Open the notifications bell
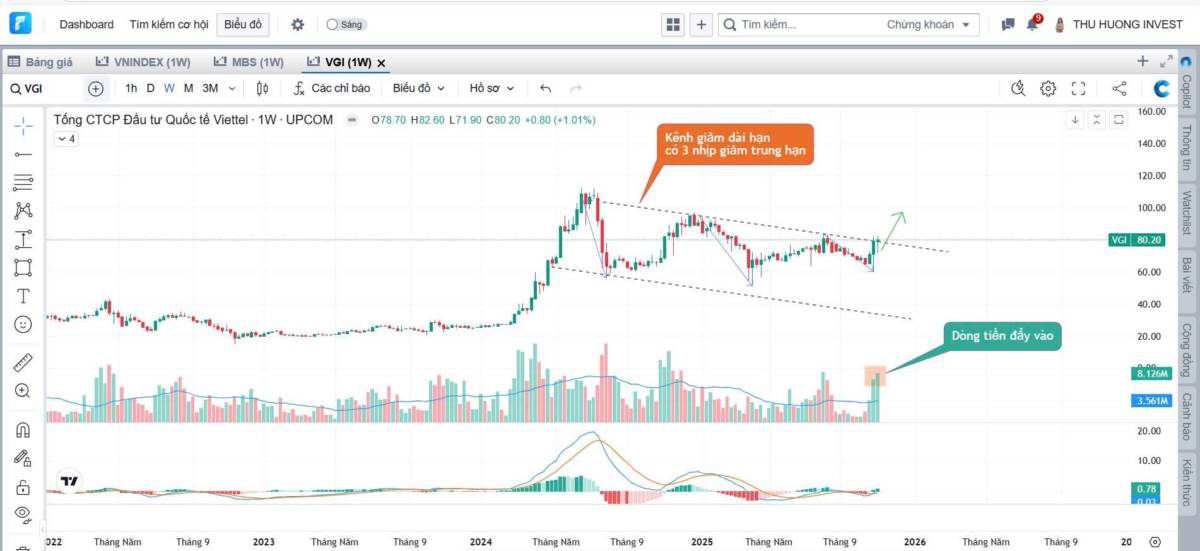The height and width of the screenshot is (551, 1200). 1033,24
